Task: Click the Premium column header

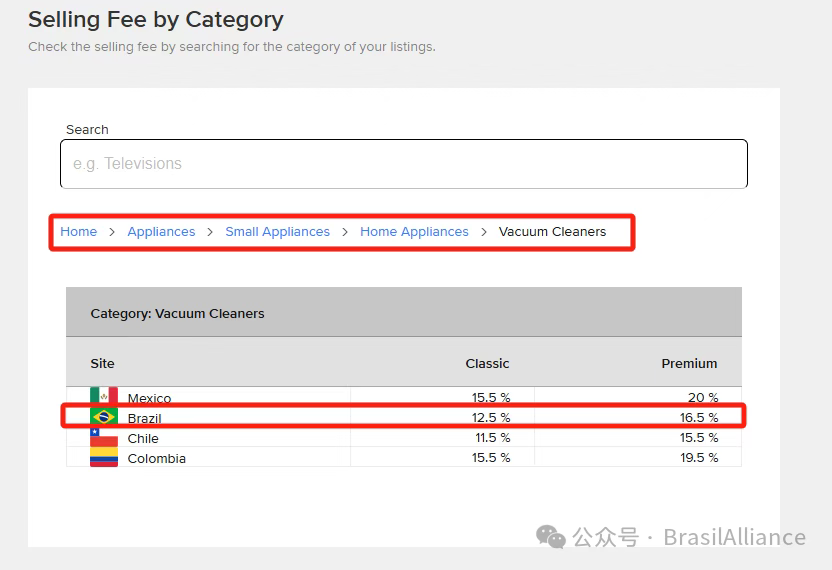Action: (689, 363)
